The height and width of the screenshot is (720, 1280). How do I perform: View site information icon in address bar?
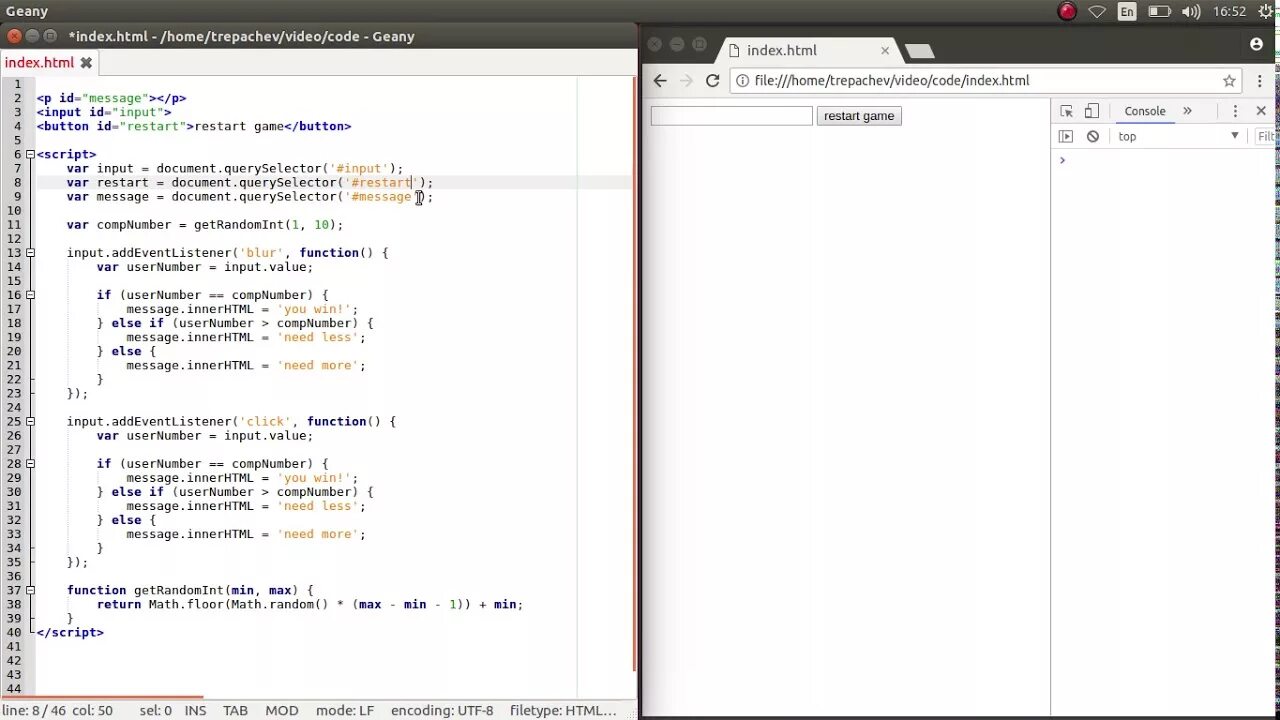coord(742,81)
